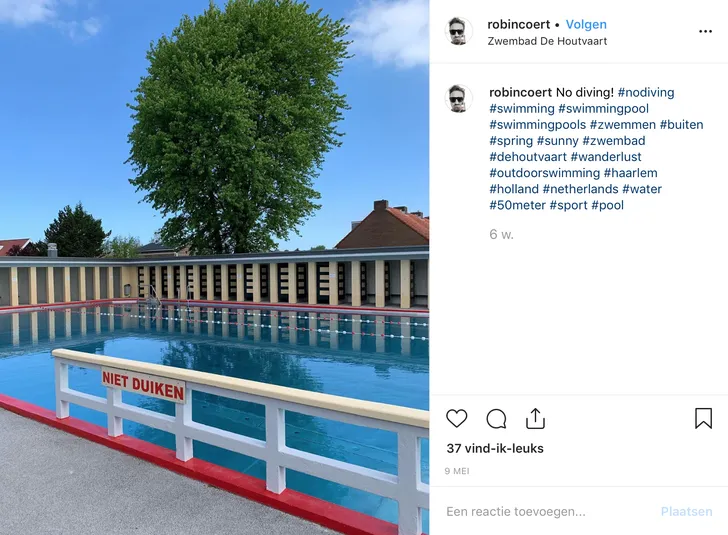Like the post with the heart icon
The height and width of the screenshot is (535, 728).
point(456,418)
